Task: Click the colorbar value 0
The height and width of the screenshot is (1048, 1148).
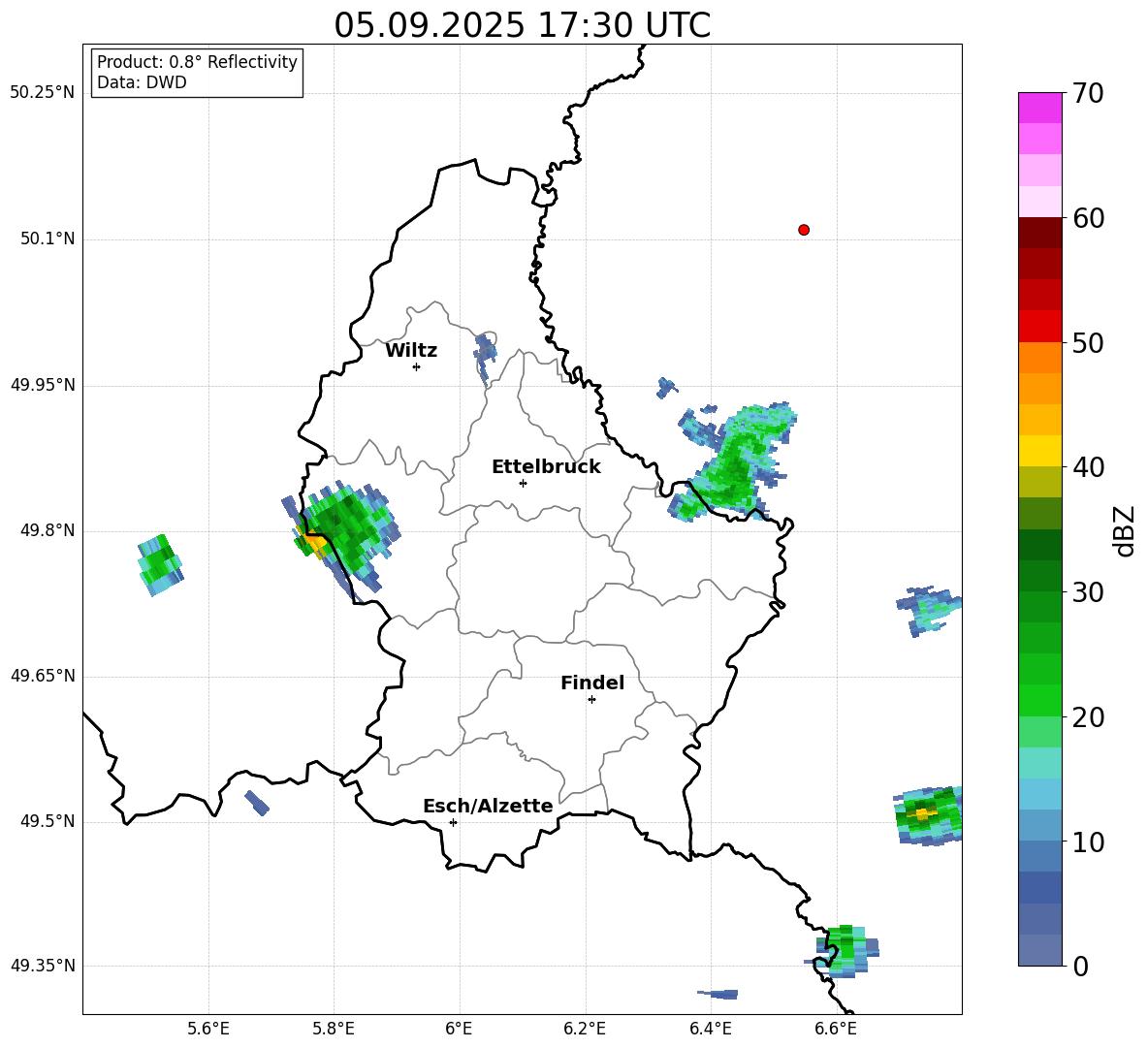Action: (x=1080, y=967)
